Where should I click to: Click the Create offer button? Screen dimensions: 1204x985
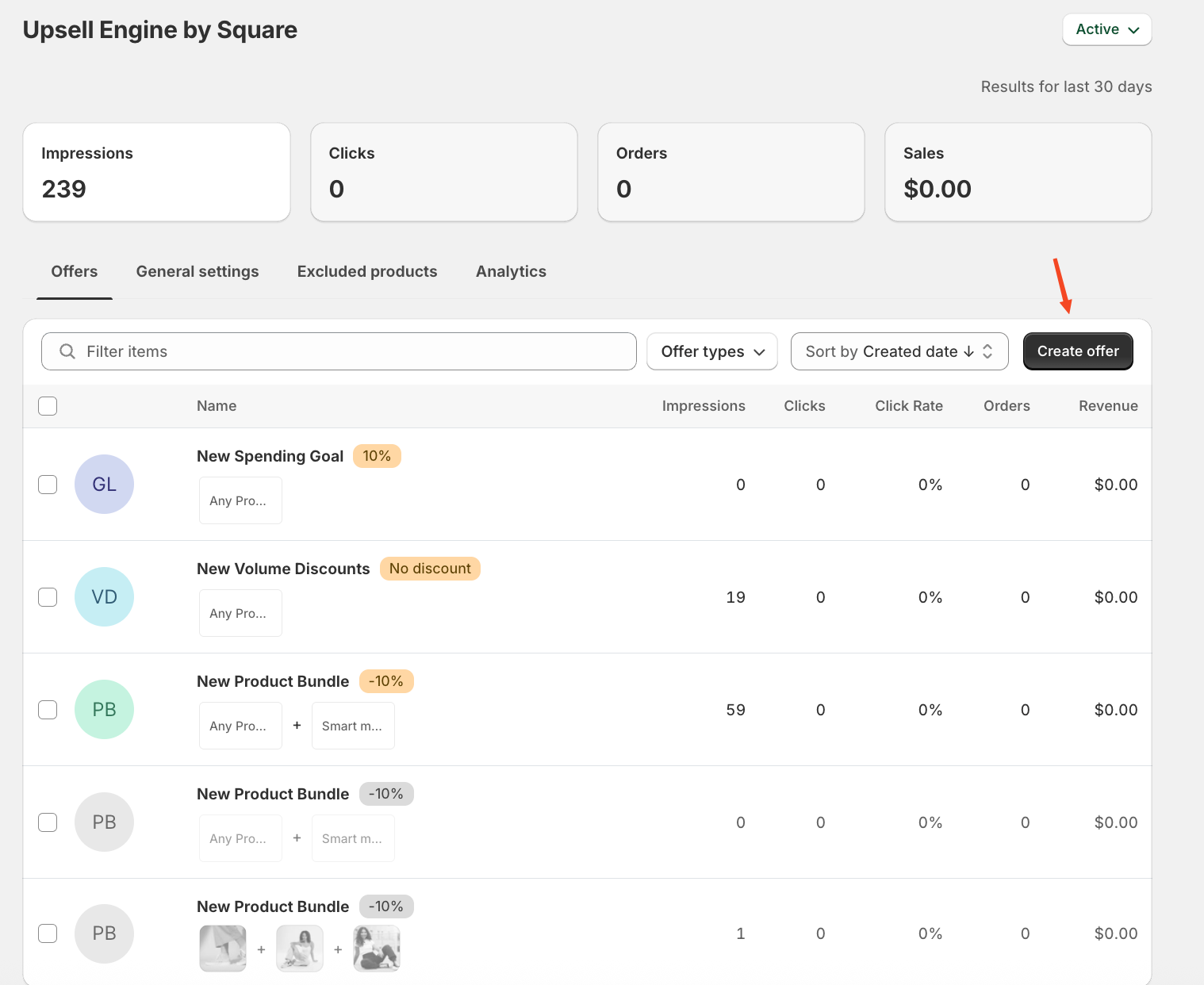tap(1078, 351)
